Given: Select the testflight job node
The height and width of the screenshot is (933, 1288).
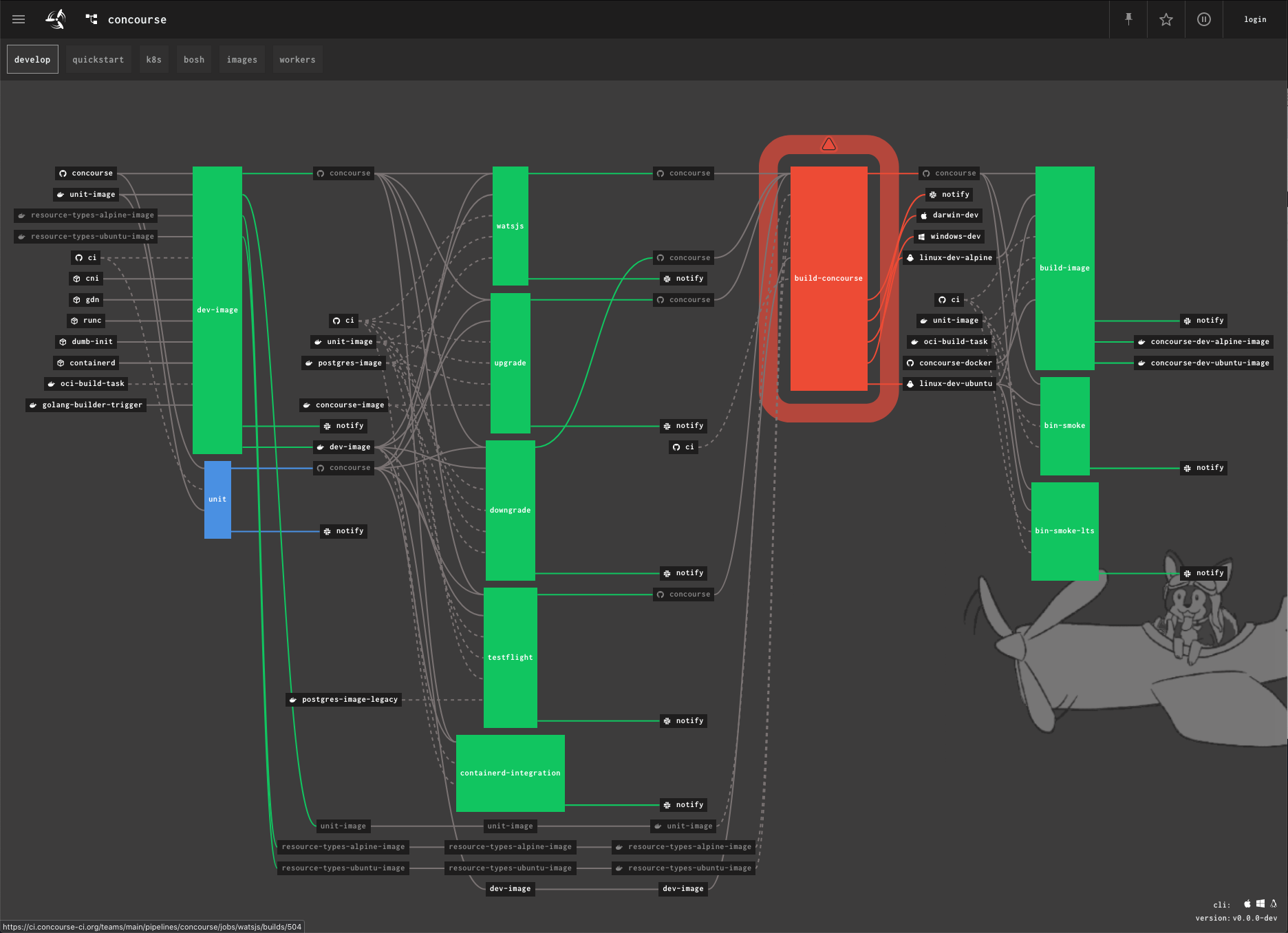Looking at the screenshot, I should 510,656.
